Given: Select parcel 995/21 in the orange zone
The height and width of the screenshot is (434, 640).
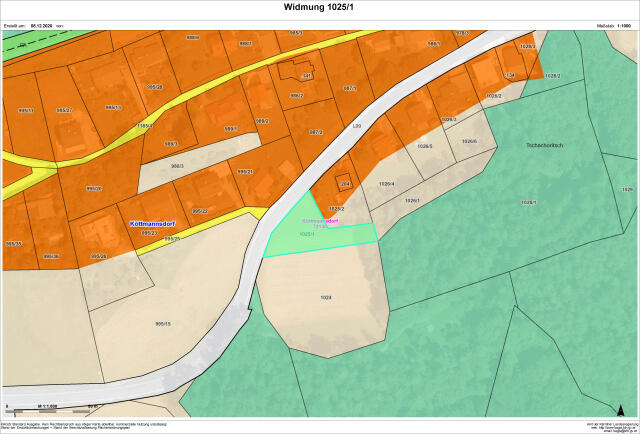Looking at the screenshot, I should pos(244,172).
